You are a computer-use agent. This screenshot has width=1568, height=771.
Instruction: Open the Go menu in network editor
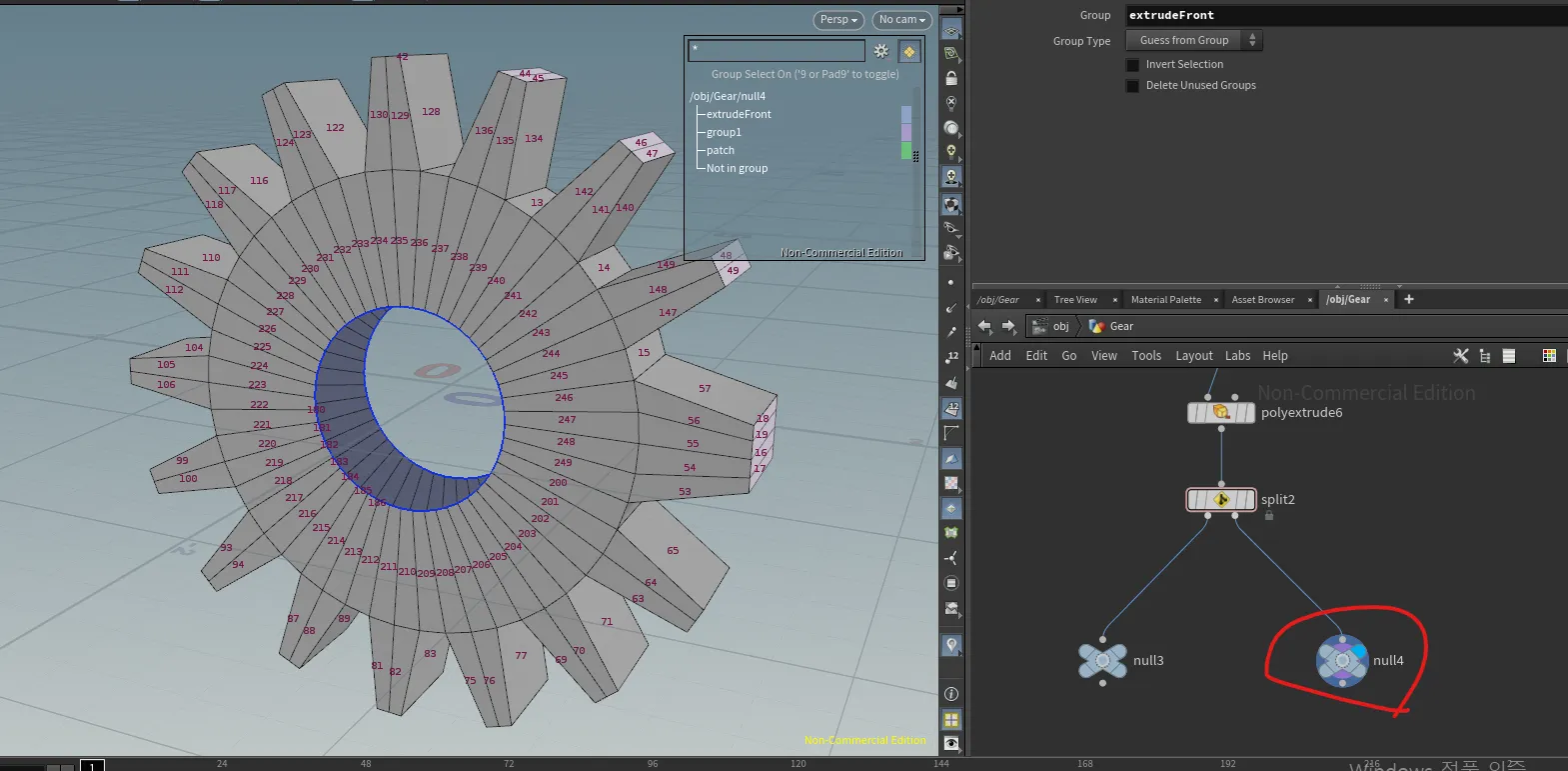[1069, 356]
